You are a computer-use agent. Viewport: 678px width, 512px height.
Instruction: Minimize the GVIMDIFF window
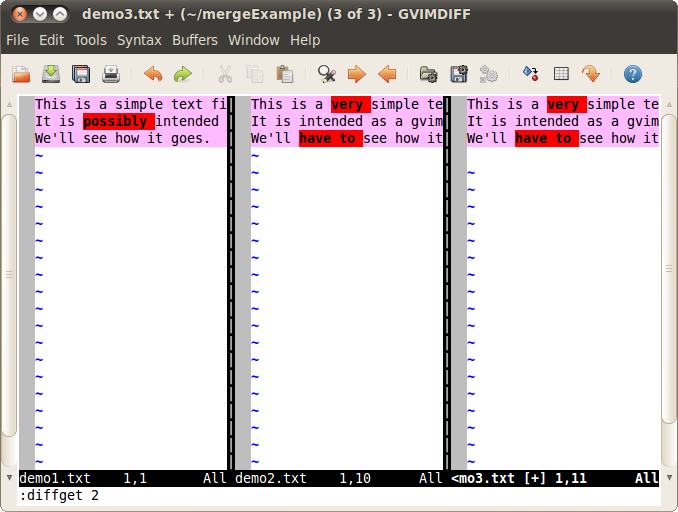pos(40,14)
